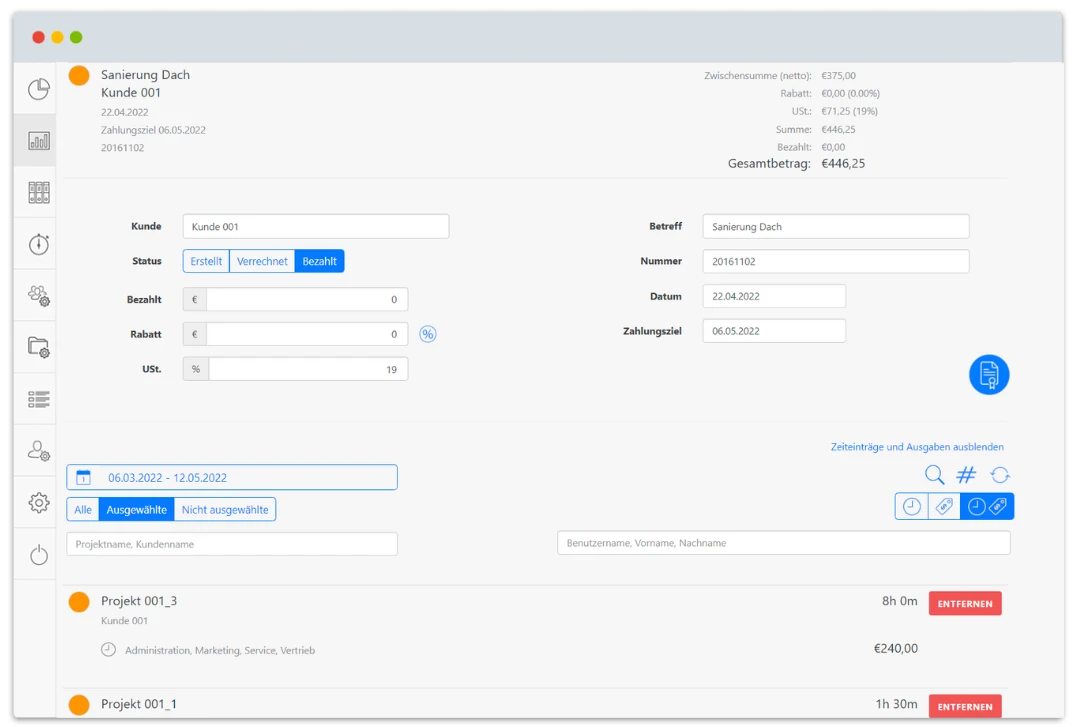Click the refresh arrows icon
Viewport: 1080px width, 727px height.
point(1000,476)
